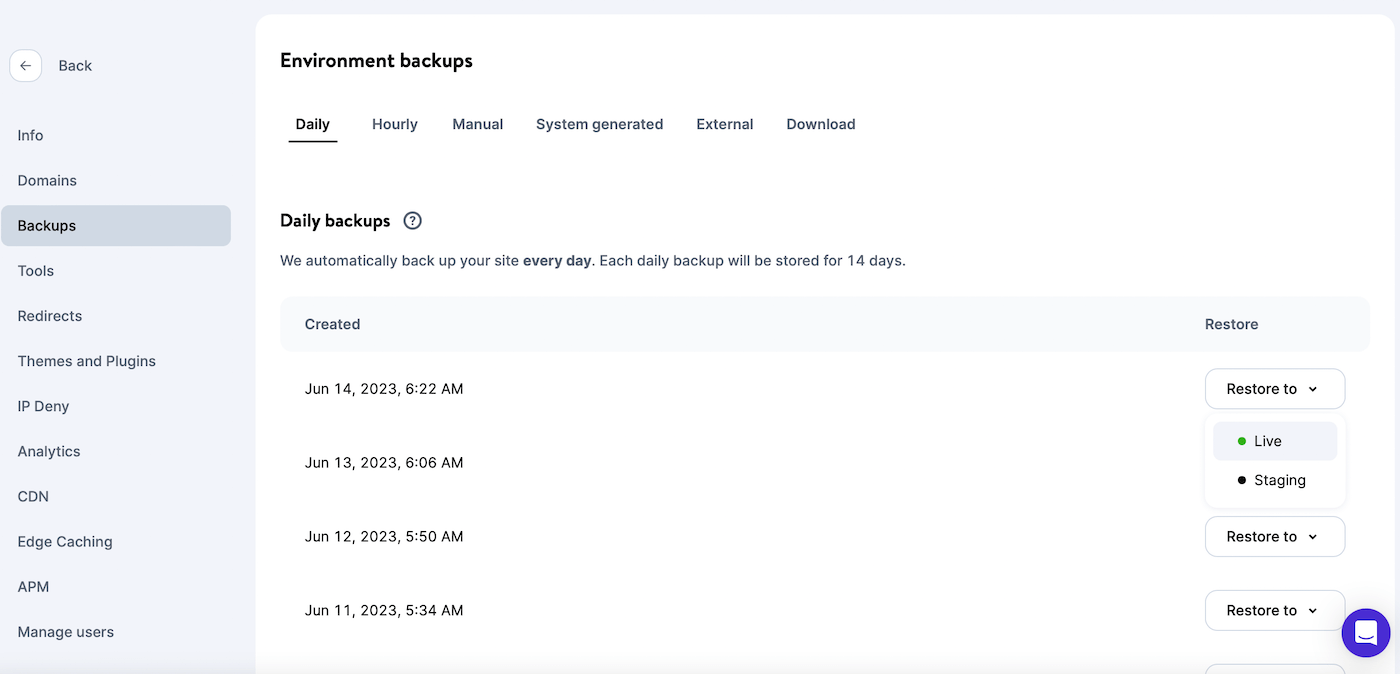The image size is (1400, 674).
Task: Go to the Download tab
Action: (x=820, y=124)
